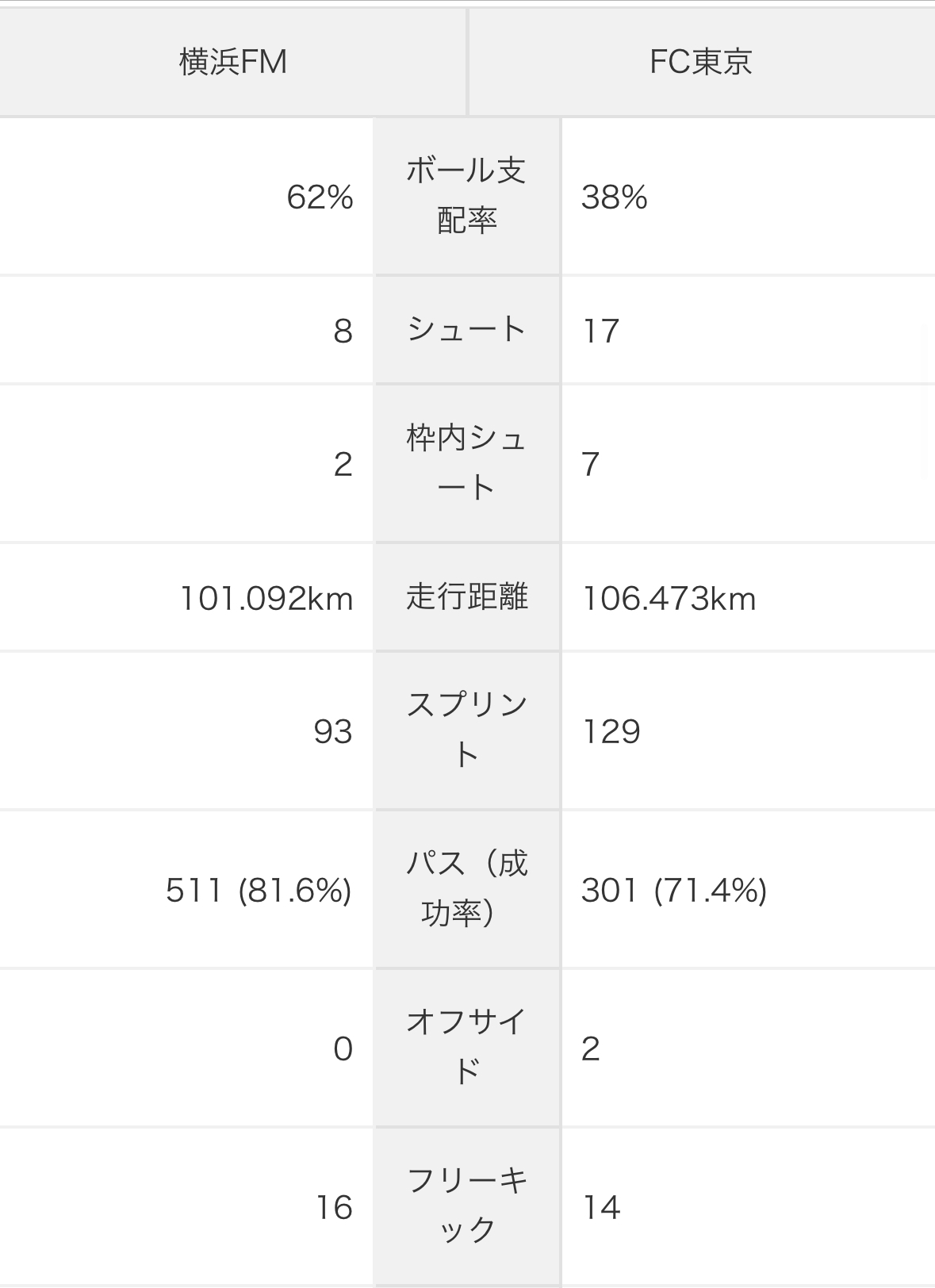Click the 横浜FM team header
This screenshot has width=935, height=1288.
pyautogui.click(x=233, y=62)
